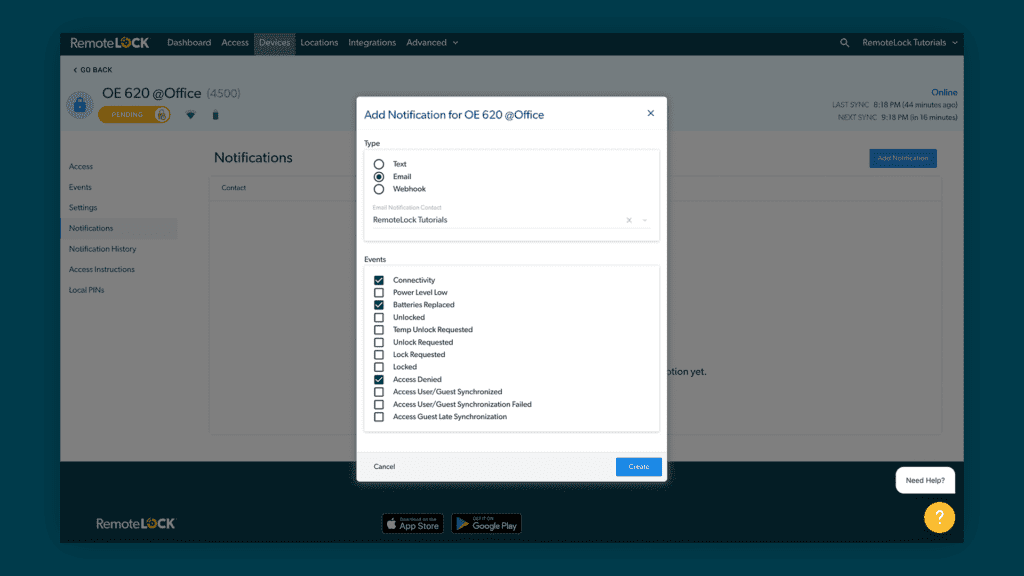This screenshot has width=1024, height=576.
Task: Click the GO BACK link
Action: click(x=93, y=70)
